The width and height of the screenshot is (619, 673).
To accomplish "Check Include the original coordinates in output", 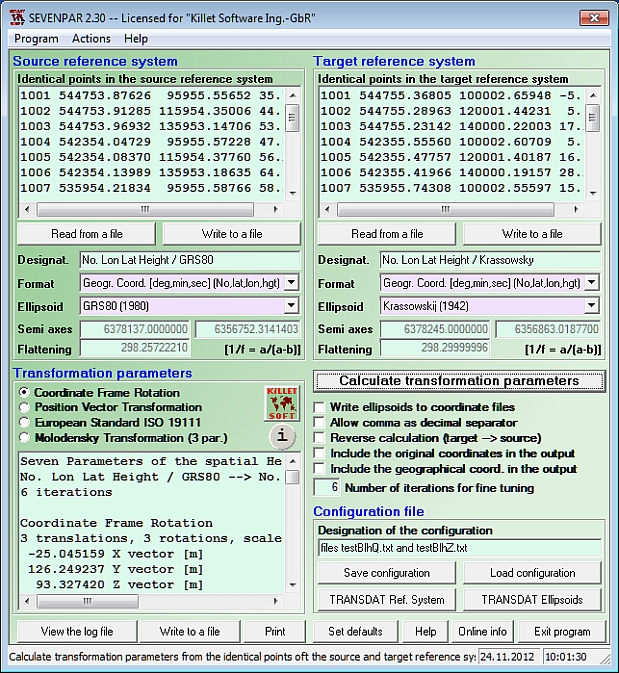I will (319, 454).
